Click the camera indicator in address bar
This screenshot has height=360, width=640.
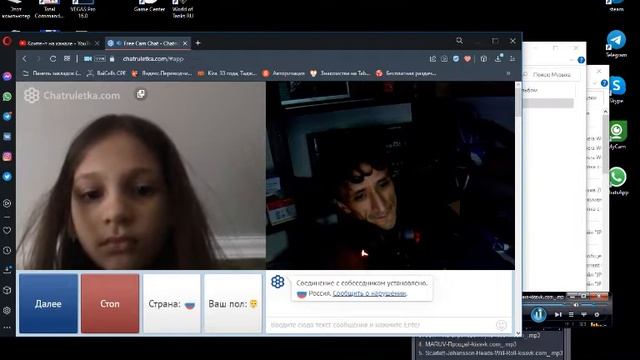pyautogui.click(x=88, y=59)
